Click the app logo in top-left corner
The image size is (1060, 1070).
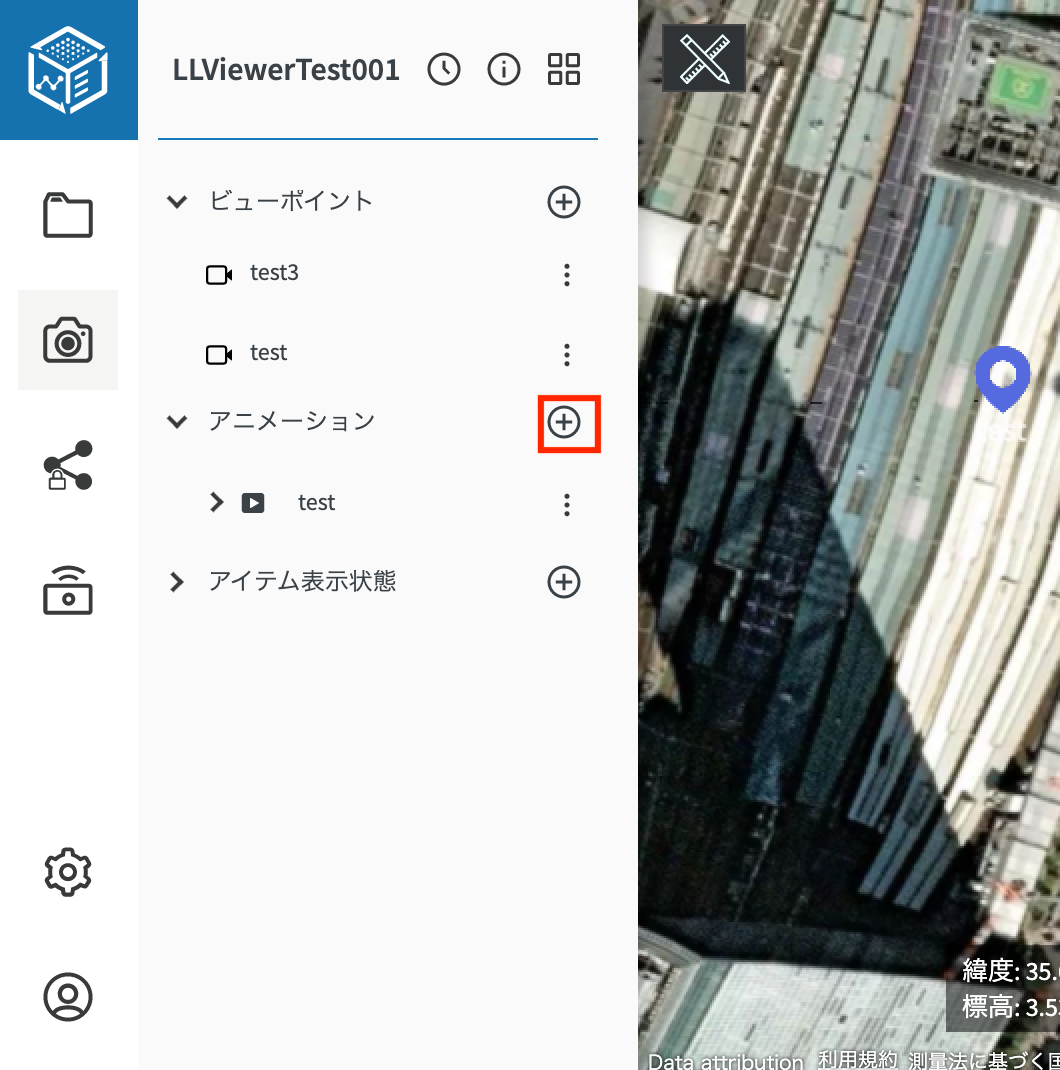(x=68, y=70)
